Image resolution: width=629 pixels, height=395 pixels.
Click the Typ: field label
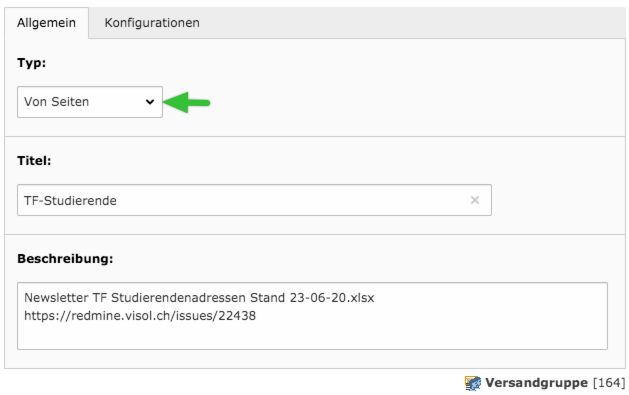[x=32, y=63]
